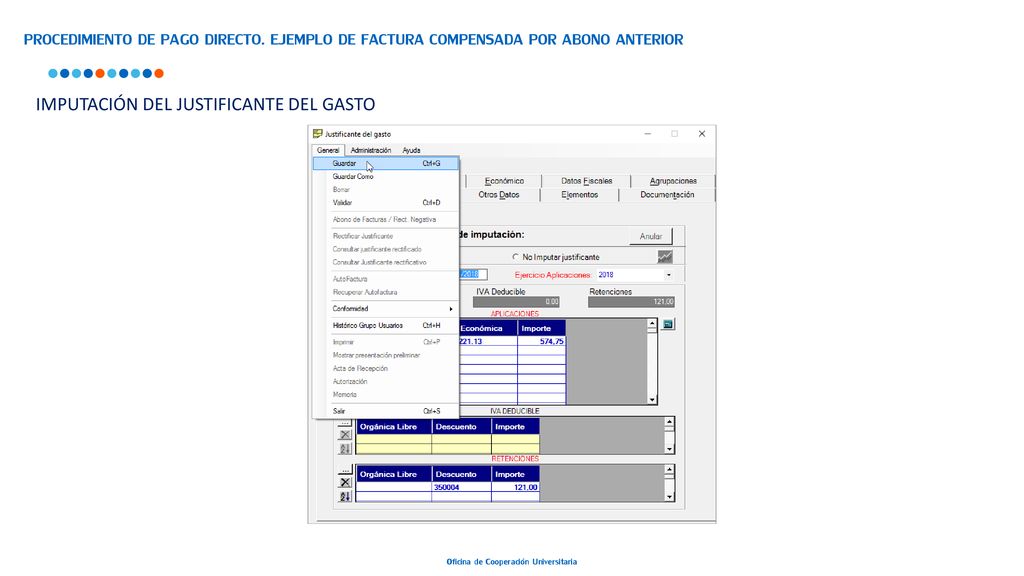The height and width of the screenshot is (576, 1024).
Task: Click the down arrow of the IVA Deducible grid scrollbar
Action: pyautogui.click(x=669, y=449)
